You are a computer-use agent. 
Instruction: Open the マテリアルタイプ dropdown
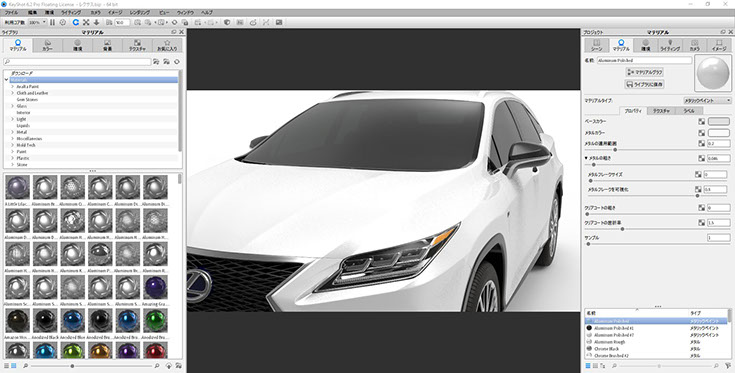[707, 100]
